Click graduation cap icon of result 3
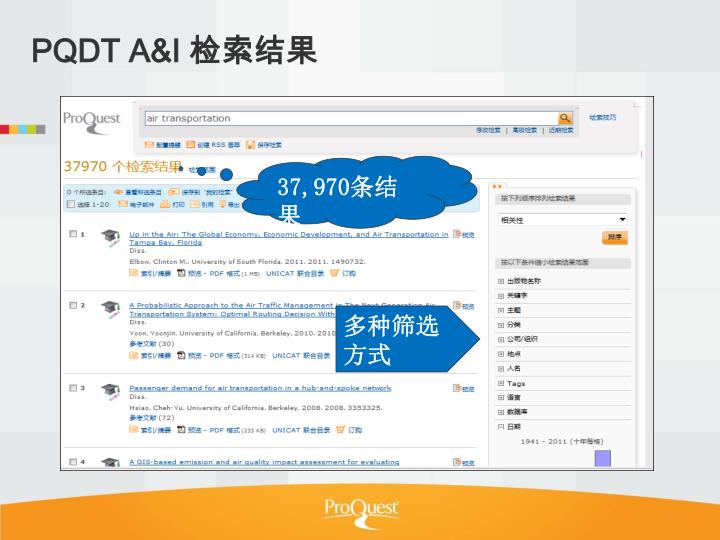Image resolution: width=720 pixels, height=540 pixels. tap(111, 391)
